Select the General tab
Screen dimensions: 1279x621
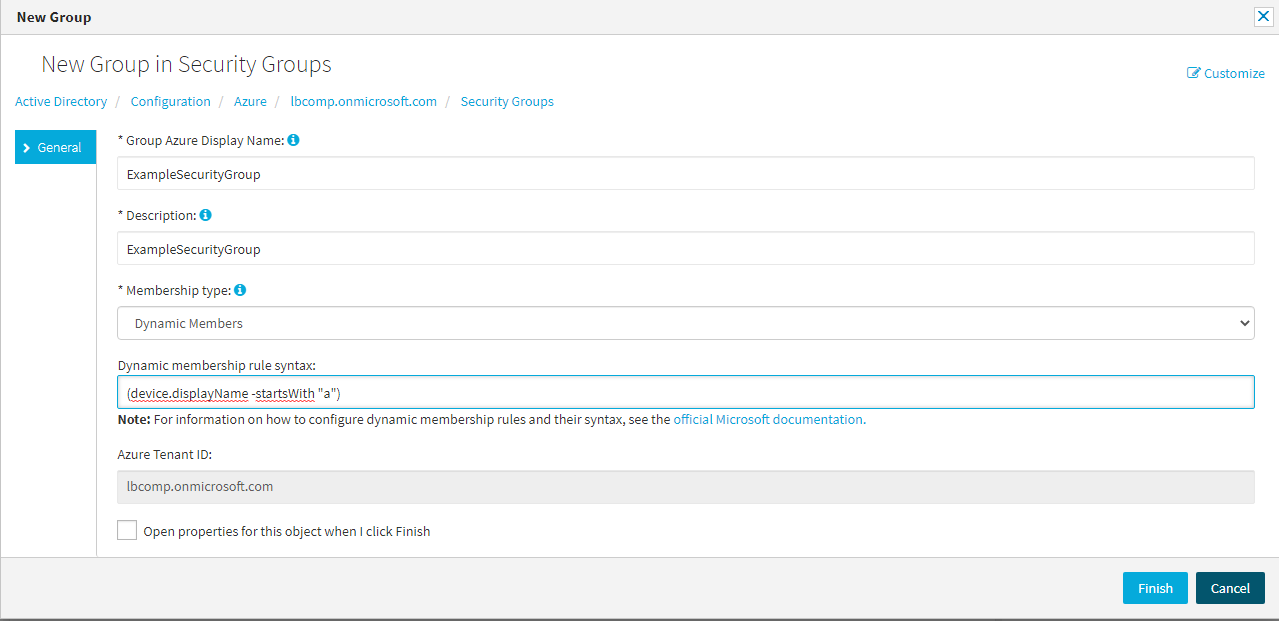pyautogui.click(x=56, y=147)
